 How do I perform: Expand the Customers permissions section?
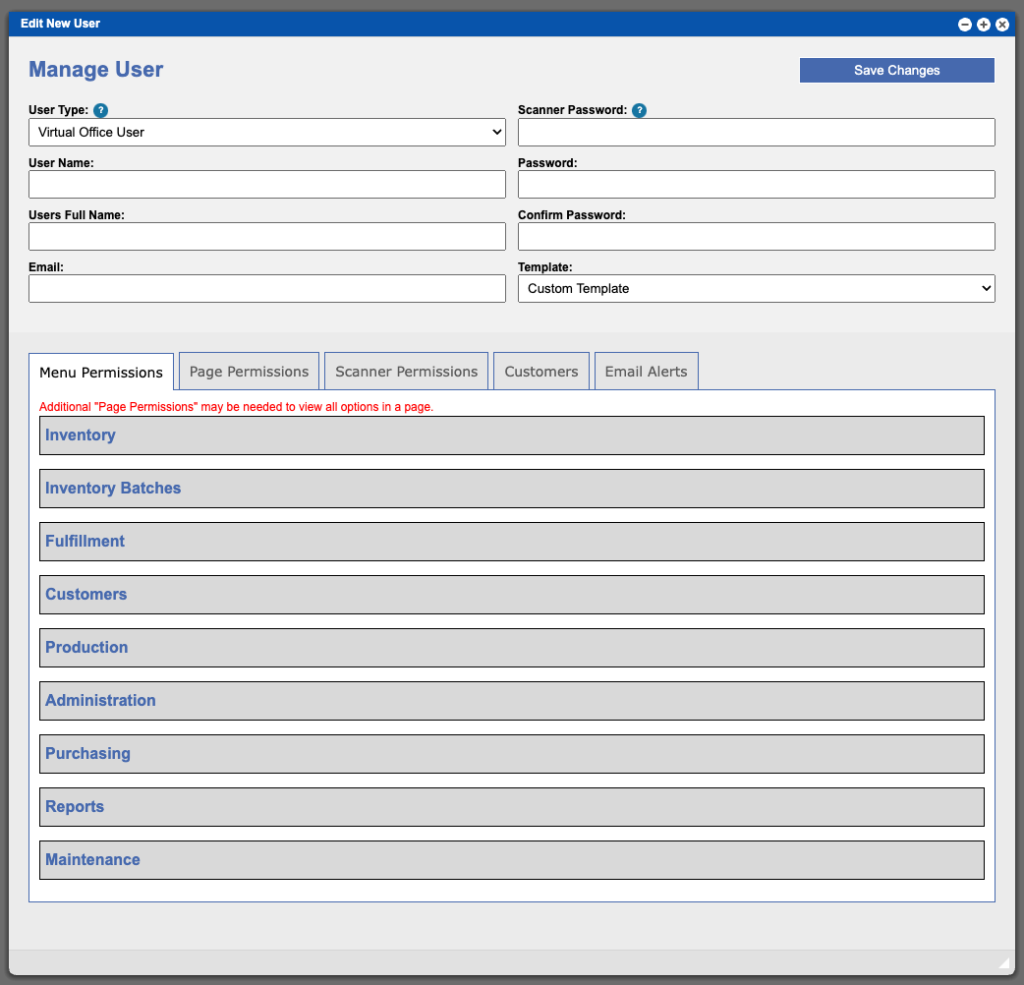click(x=511, y=594)
